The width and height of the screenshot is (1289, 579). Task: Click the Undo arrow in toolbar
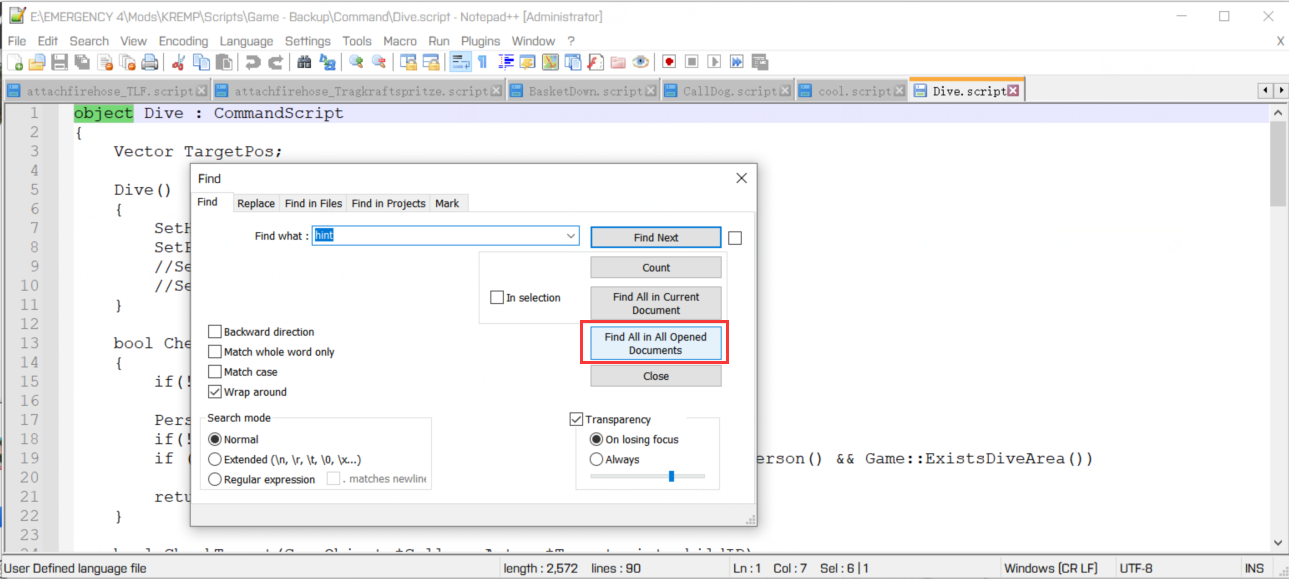click(252, 62)
